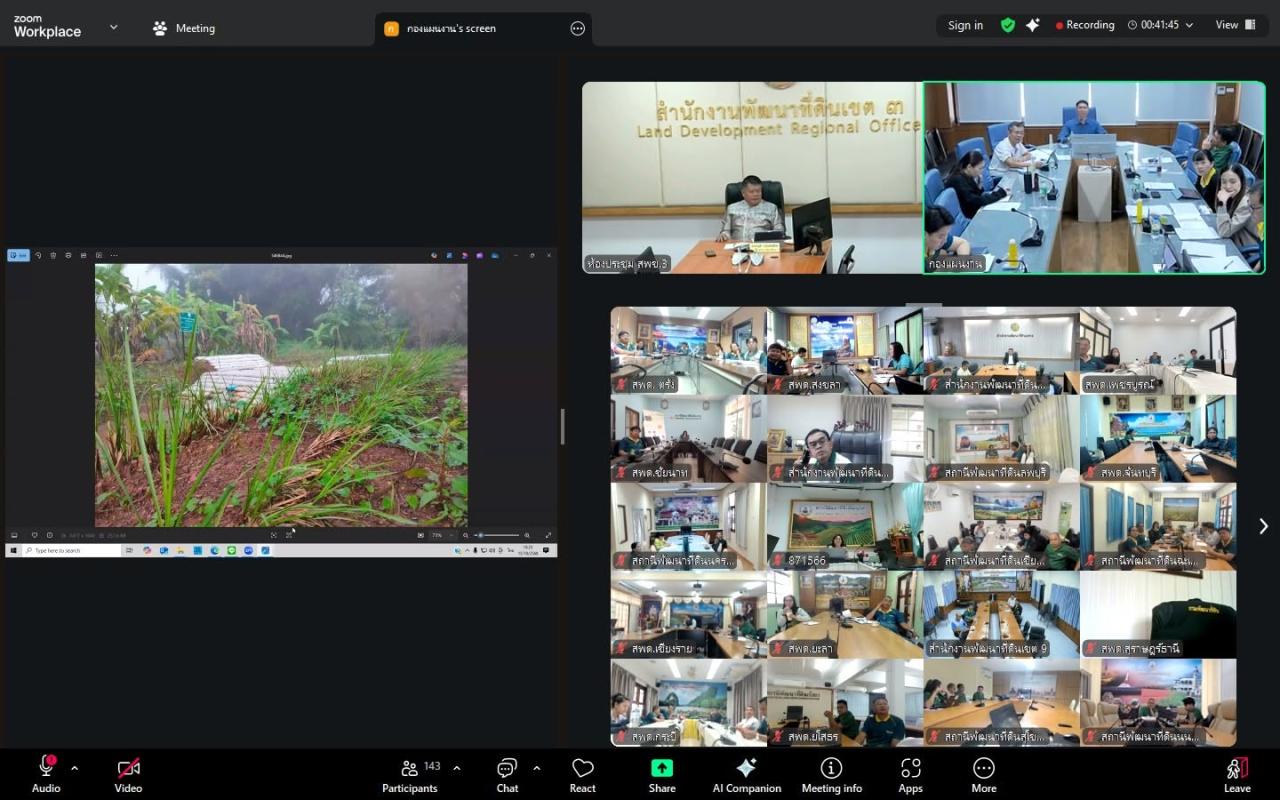
Task: Select the กองแผนงาน active speaker video tile
Action: tap(1094, 178)
